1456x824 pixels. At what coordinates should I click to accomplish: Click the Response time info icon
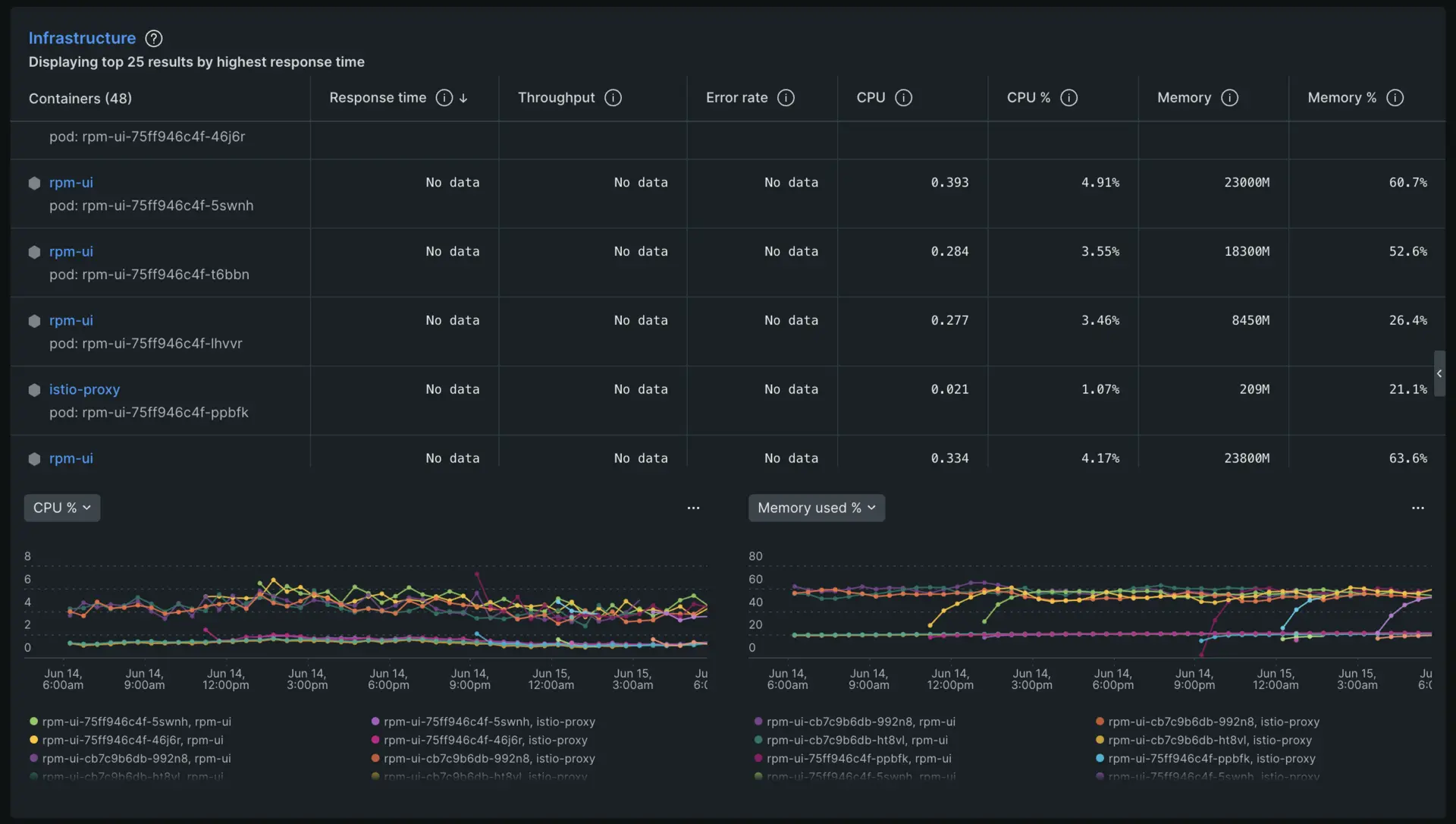444,98
